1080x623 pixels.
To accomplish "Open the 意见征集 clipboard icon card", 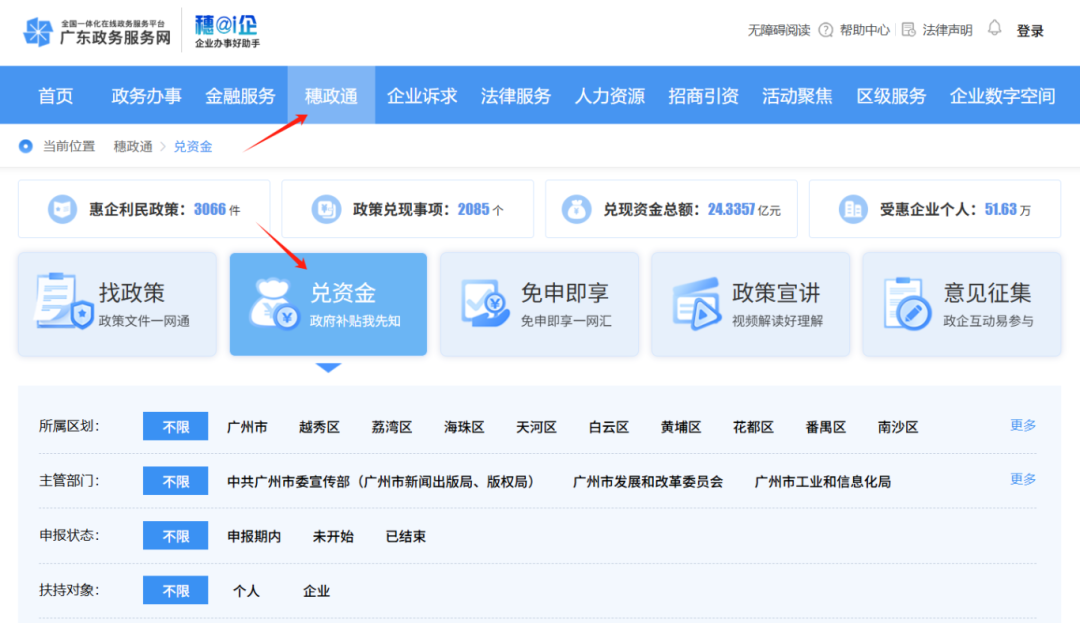I will click(907, 303).
